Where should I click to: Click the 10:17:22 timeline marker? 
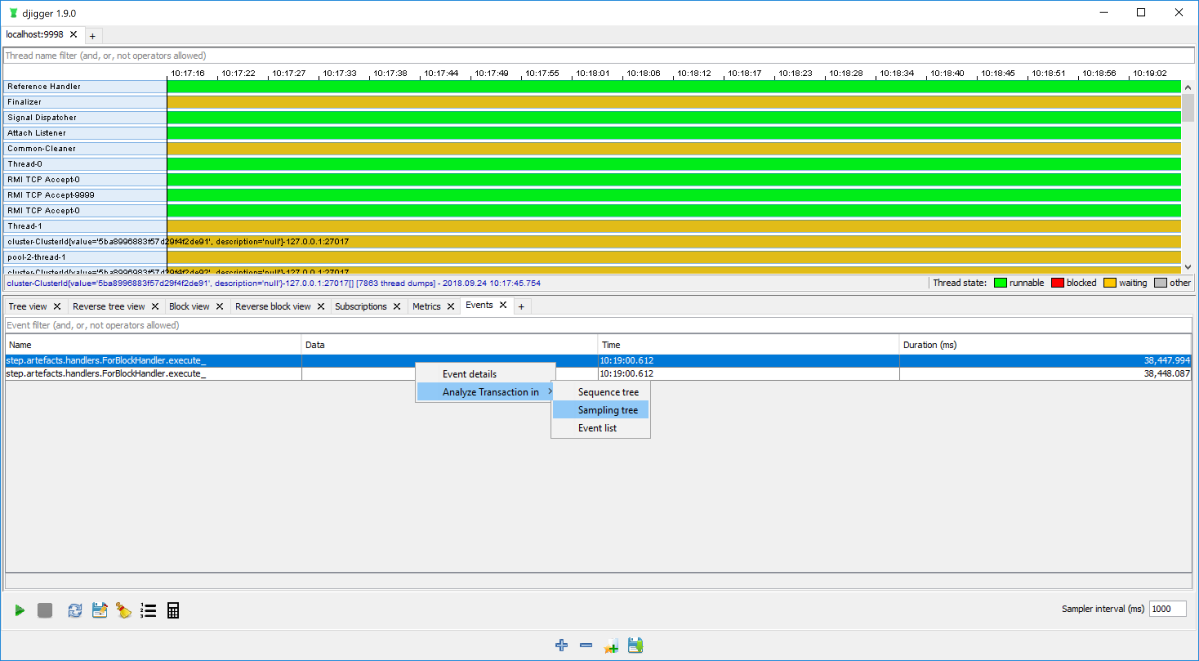tap(238, 73)
